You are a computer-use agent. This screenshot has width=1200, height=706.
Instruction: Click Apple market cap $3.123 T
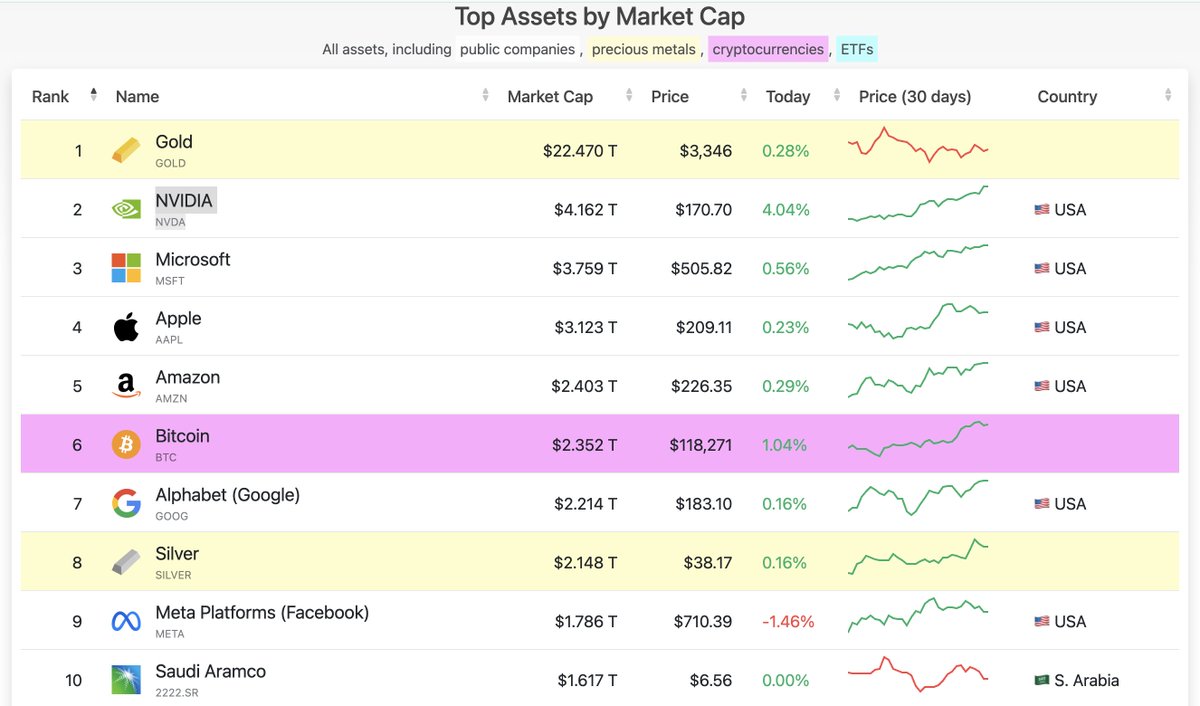[x=585, y=328]
